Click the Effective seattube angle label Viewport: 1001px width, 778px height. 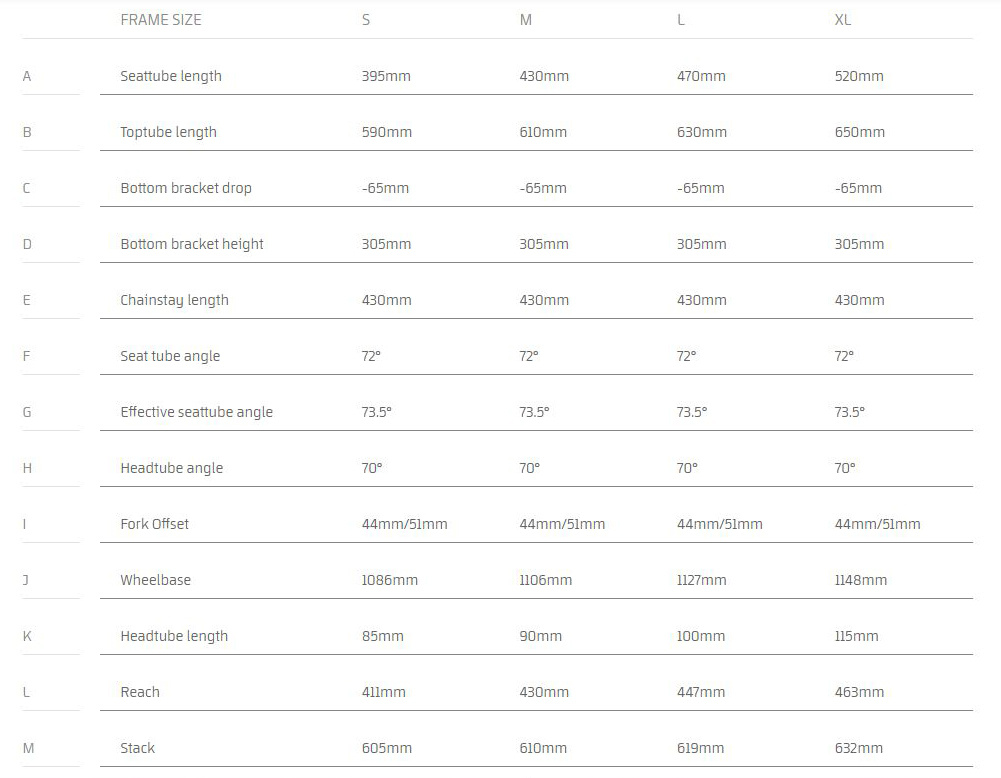(196, 412)
